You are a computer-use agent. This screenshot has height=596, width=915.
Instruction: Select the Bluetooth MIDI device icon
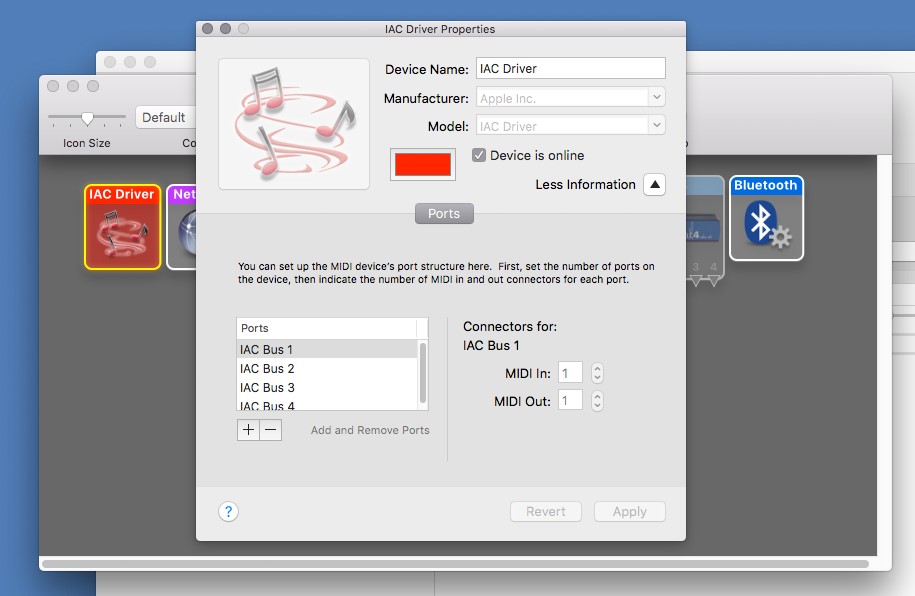[766, 217]
